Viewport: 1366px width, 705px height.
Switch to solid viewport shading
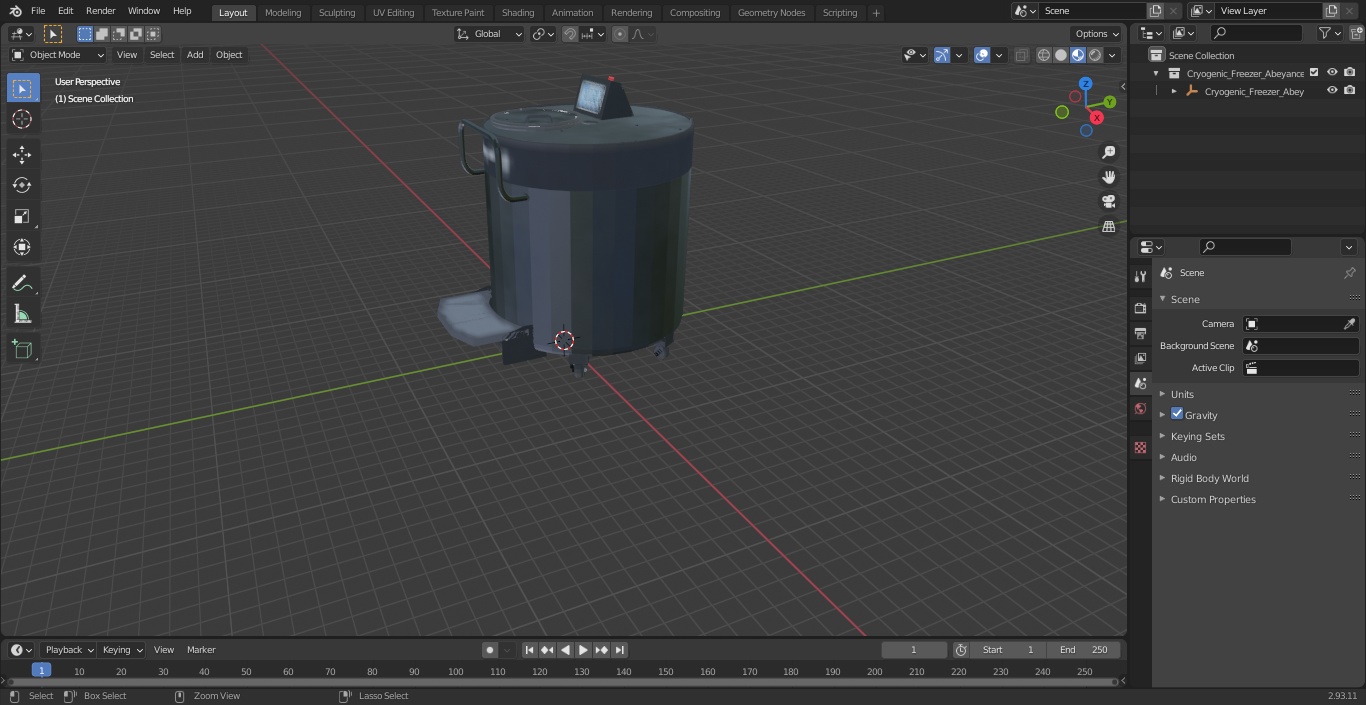(x=1061, y=55)
